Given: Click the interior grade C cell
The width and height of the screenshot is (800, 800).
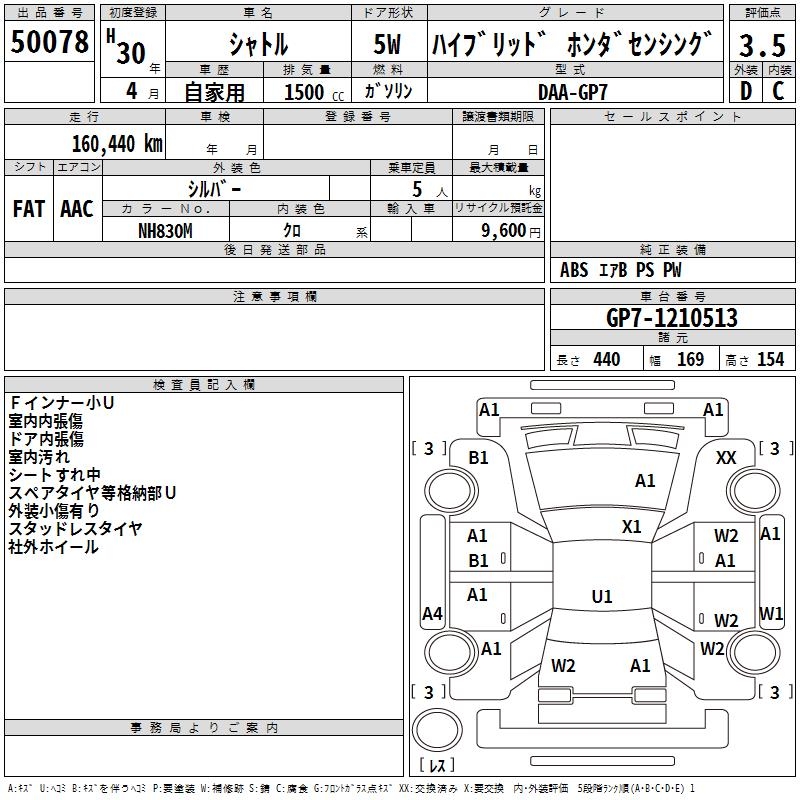Looking at the screenshot, I should pos(778,90).
